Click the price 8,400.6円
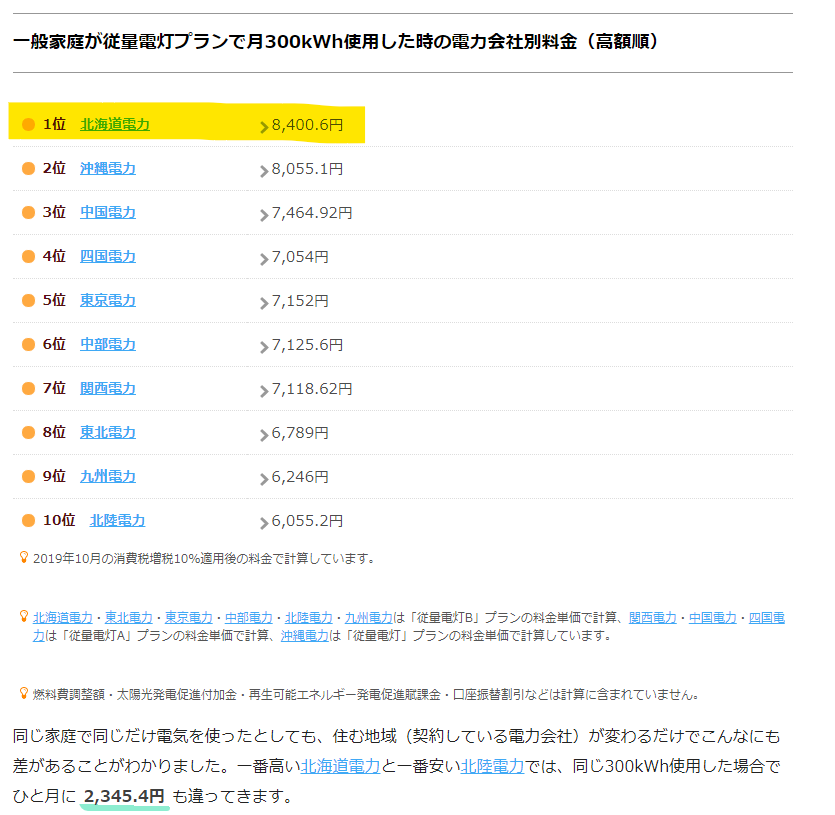Screen dimensions: 835x815 click(x=307, y=125)
